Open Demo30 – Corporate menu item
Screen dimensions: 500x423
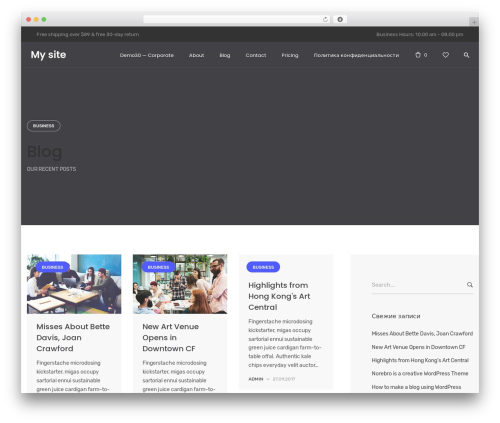(147, 55)
